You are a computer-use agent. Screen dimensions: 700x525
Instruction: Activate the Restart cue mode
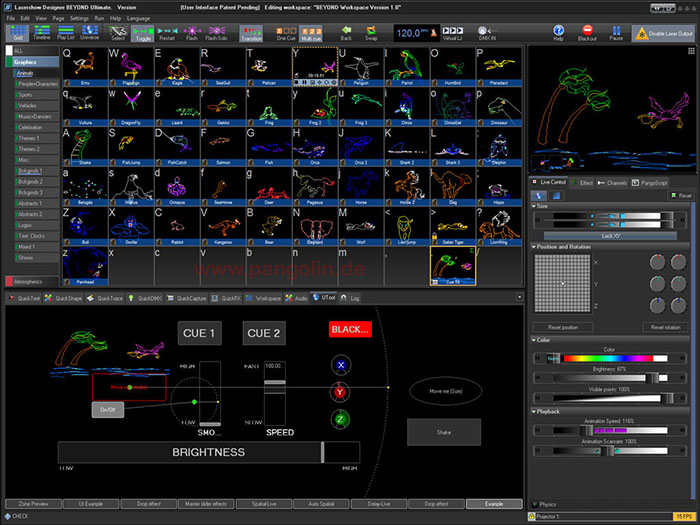167,33
